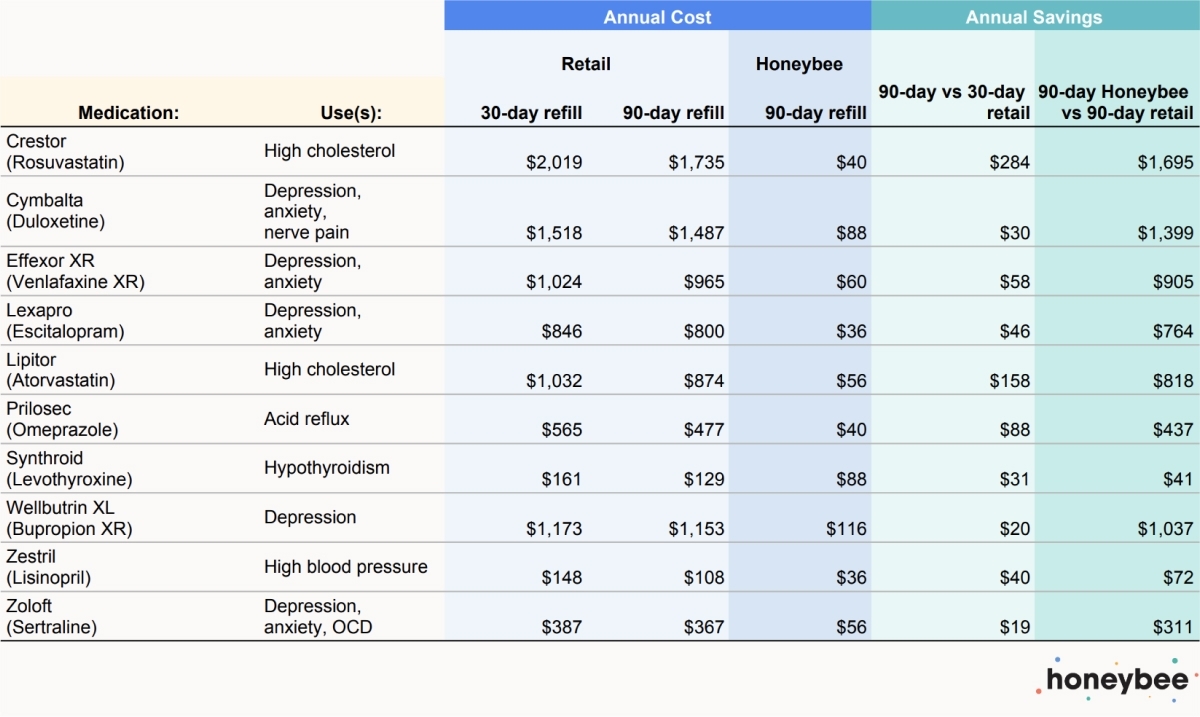Click the $477 Prilosec 90-day cell
This screenshot has height=717, width=1200.
pos(703,430)
